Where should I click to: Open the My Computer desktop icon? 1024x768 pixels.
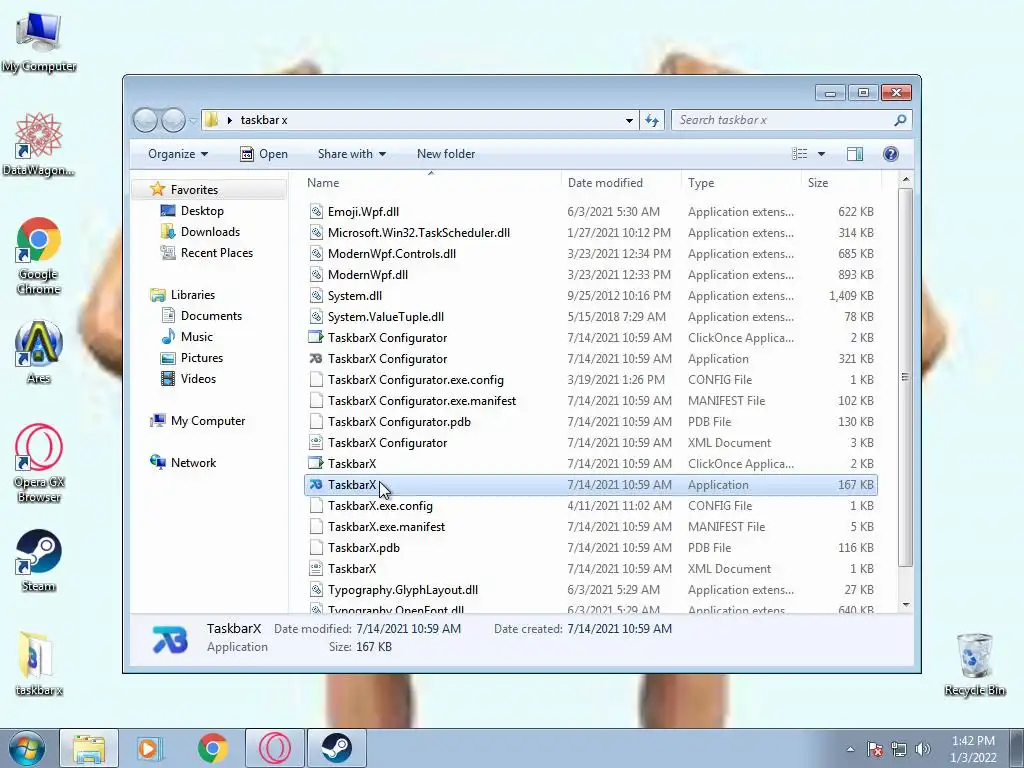[x=39, y=42]
